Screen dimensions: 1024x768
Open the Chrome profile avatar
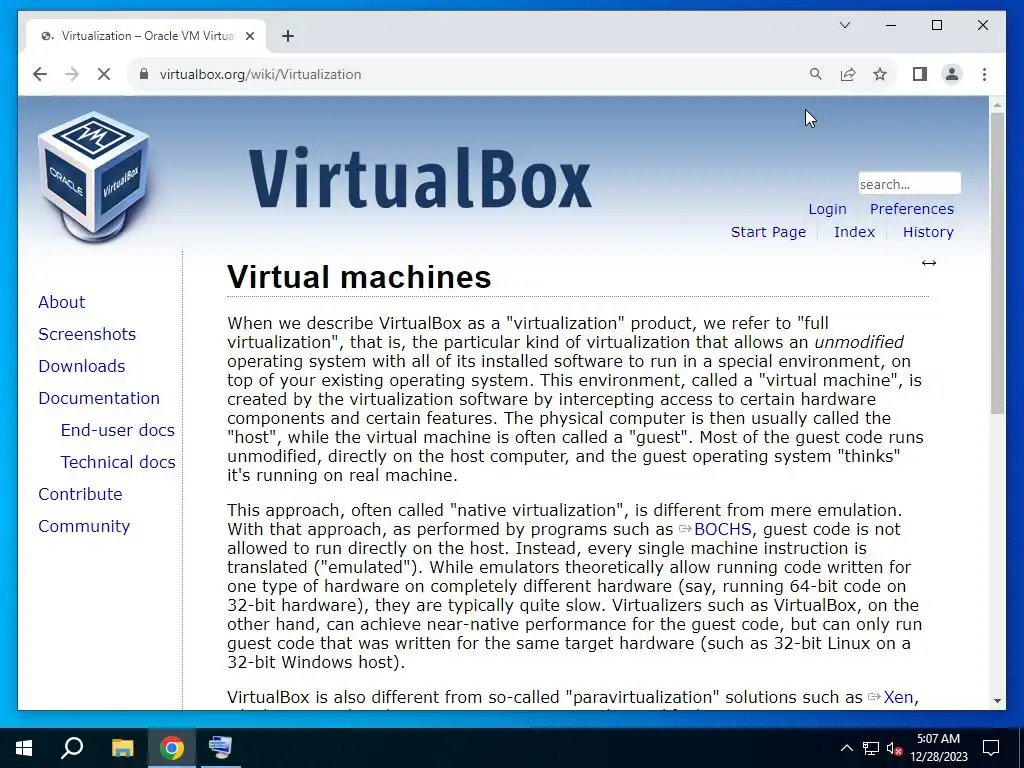952,74
